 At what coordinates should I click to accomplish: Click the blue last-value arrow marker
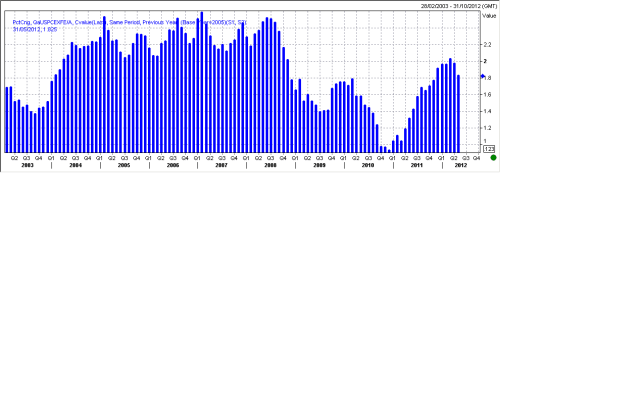483,76
